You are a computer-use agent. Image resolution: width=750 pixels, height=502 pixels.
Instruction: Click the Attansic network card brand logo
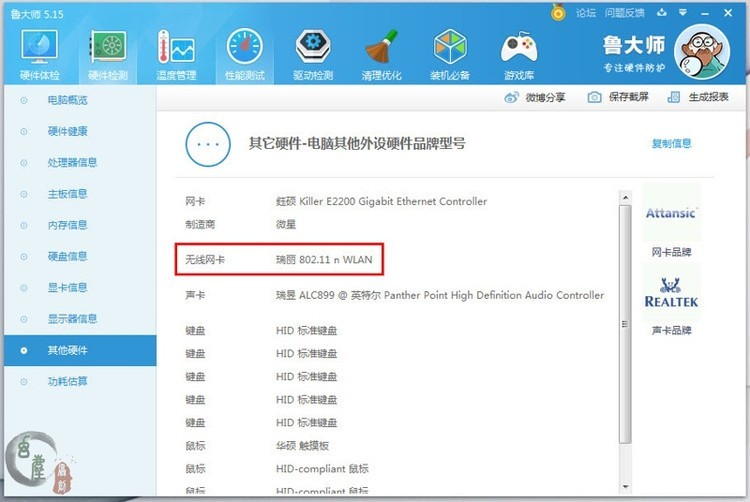[671, 213]
